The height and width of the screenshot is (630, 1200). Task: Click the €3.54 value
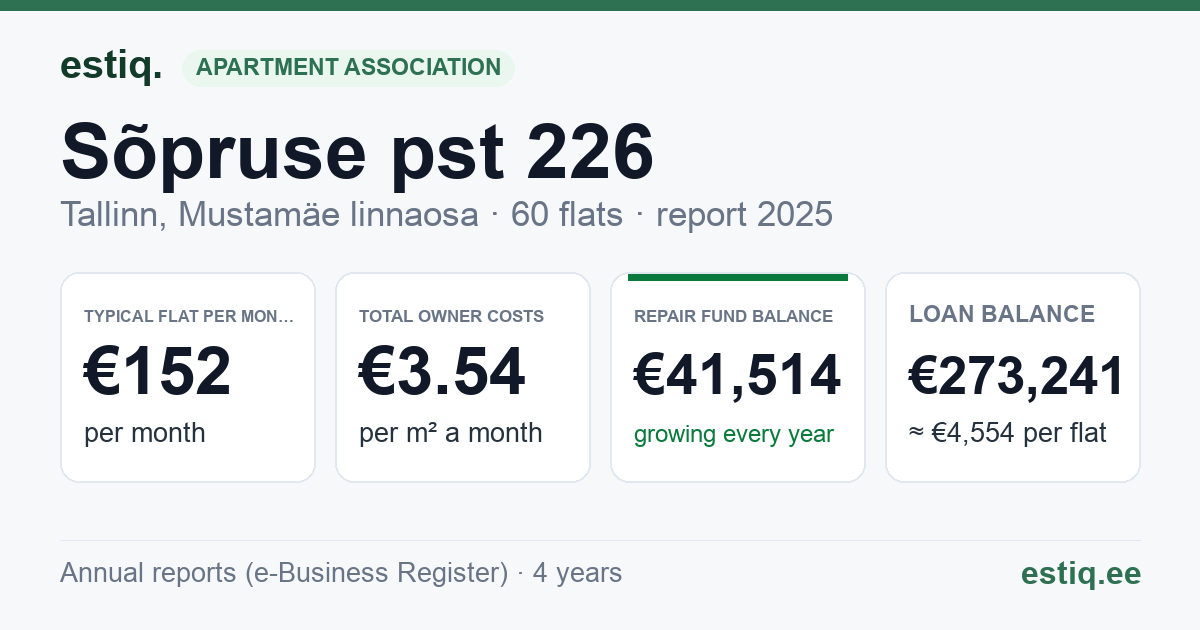[442, 372]
